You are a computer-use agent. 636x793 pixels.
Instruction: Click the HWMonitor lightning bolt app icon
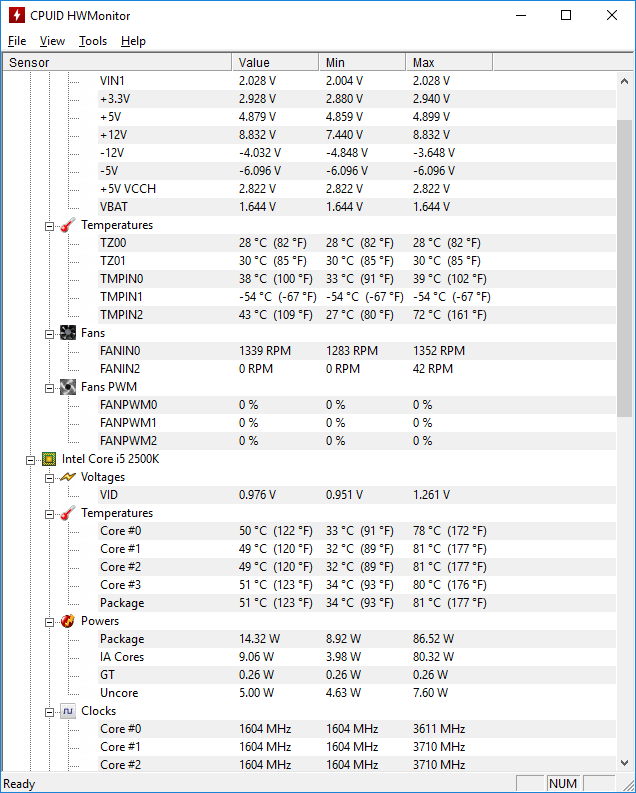[17, 15]
